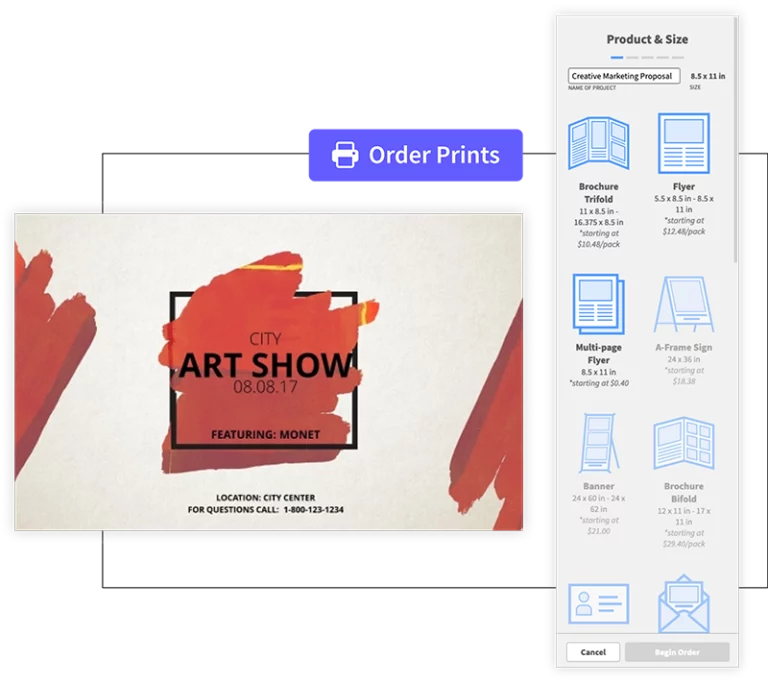Viewport: 768px width, 683px height.
Task: Open the Art Show flyer design preview
Action: coord(268,372)
